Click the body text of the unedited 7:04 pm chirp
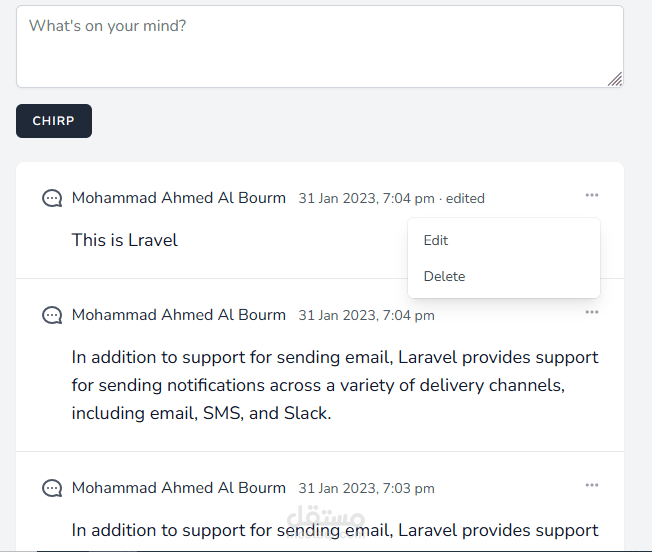This screenshot has height=552, width=652. tap(335, 385)
